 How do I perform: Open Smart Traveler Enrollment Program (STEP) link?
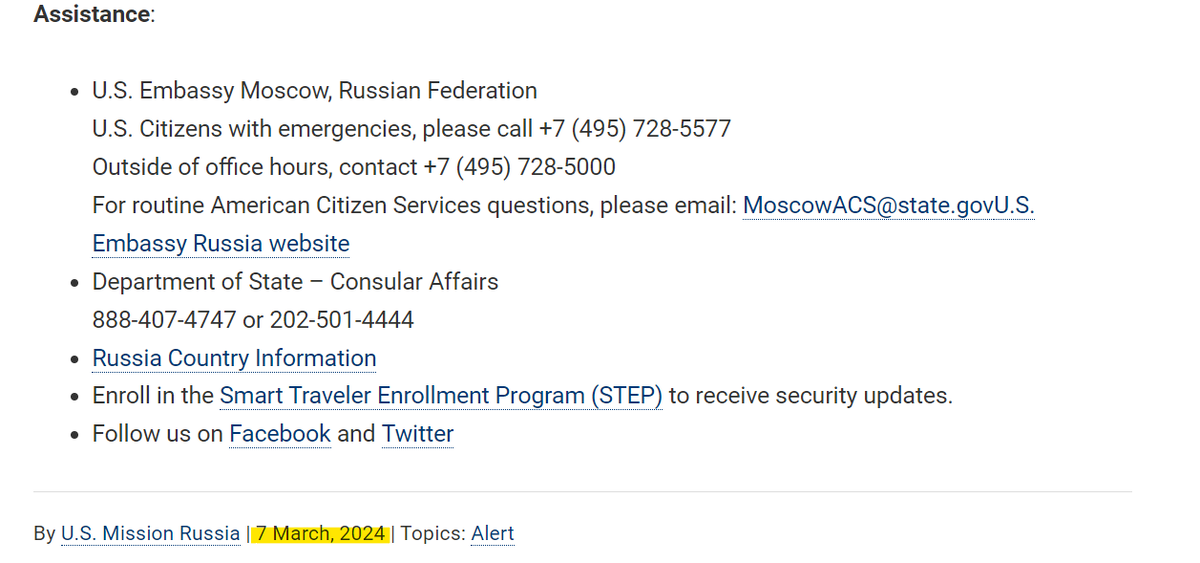(x=441, y=396)
